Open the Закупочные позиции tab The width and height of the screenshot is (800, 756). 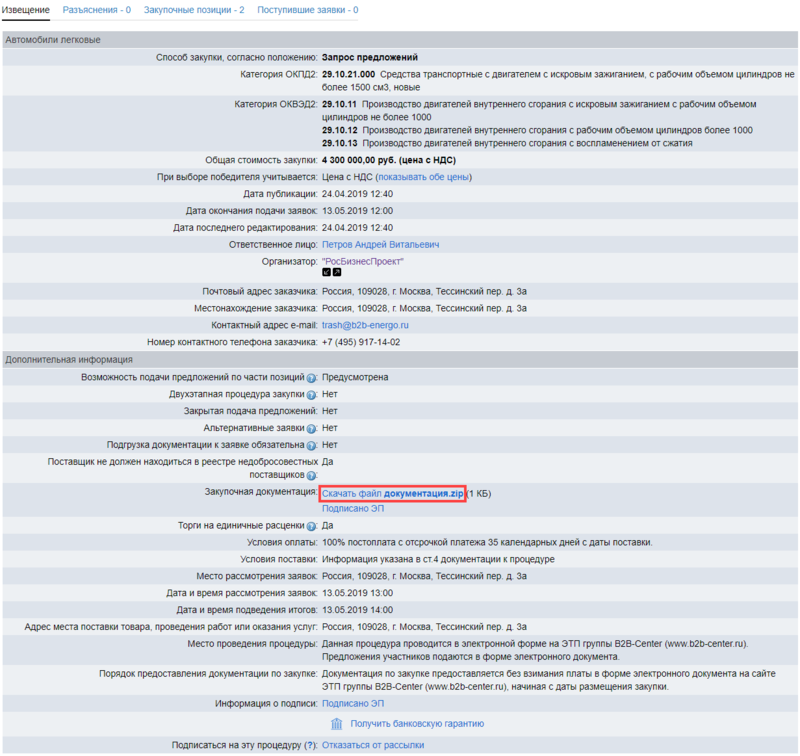pyautogui.click(x=194, y=10)
